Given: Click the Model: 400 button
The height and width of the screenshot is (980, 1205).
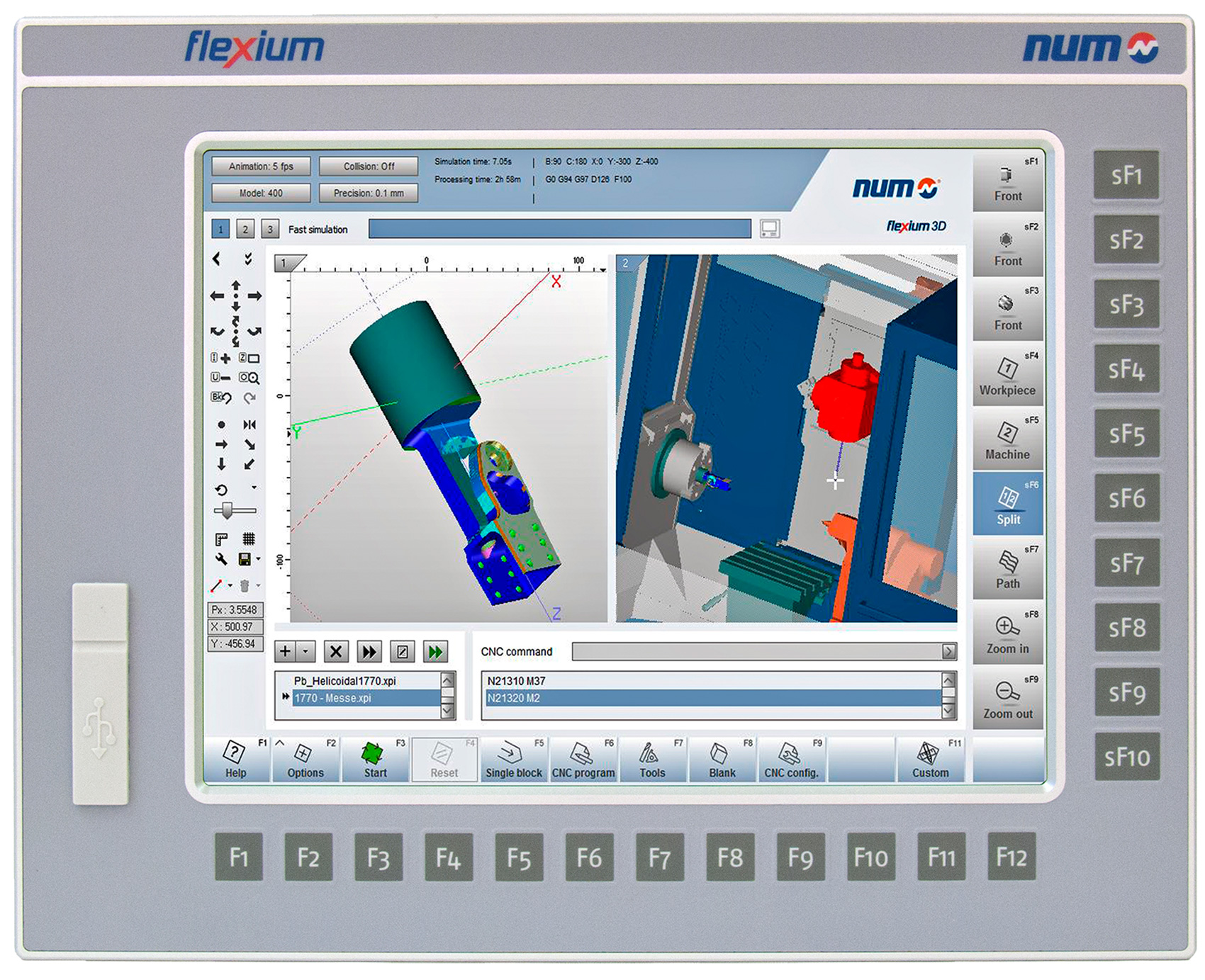Looking at the screenshot, I should coord(261,193).
